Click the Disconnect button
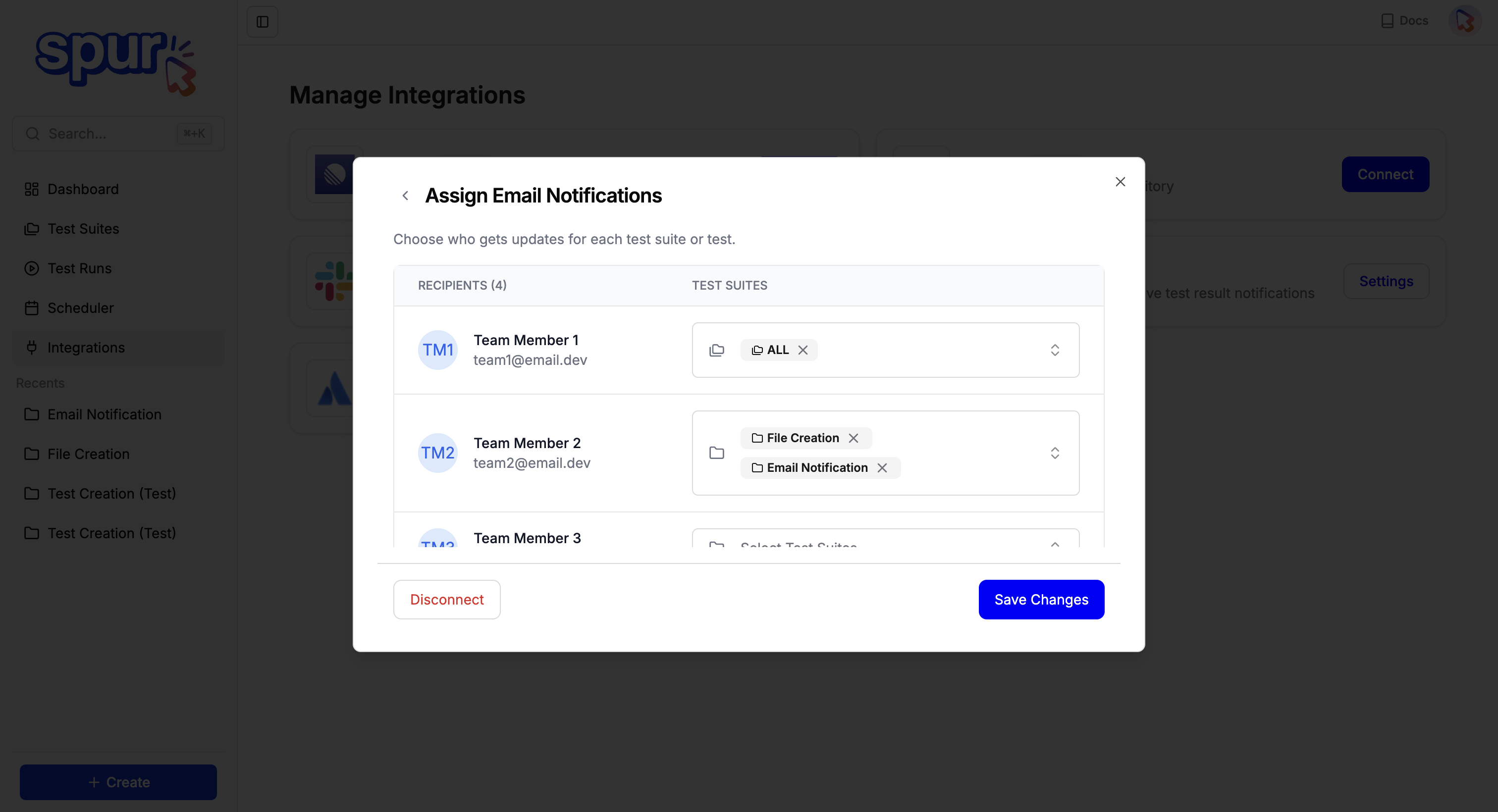The height and width of the screenshot is (812, 1498). click(447, 599)
